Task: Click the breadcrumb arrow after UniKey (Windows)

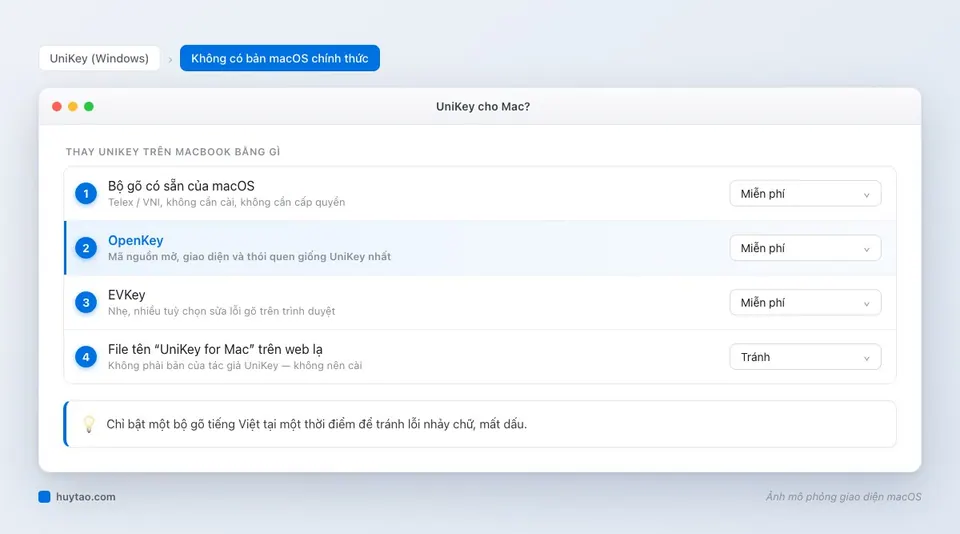Action: (x=170, y=59)
